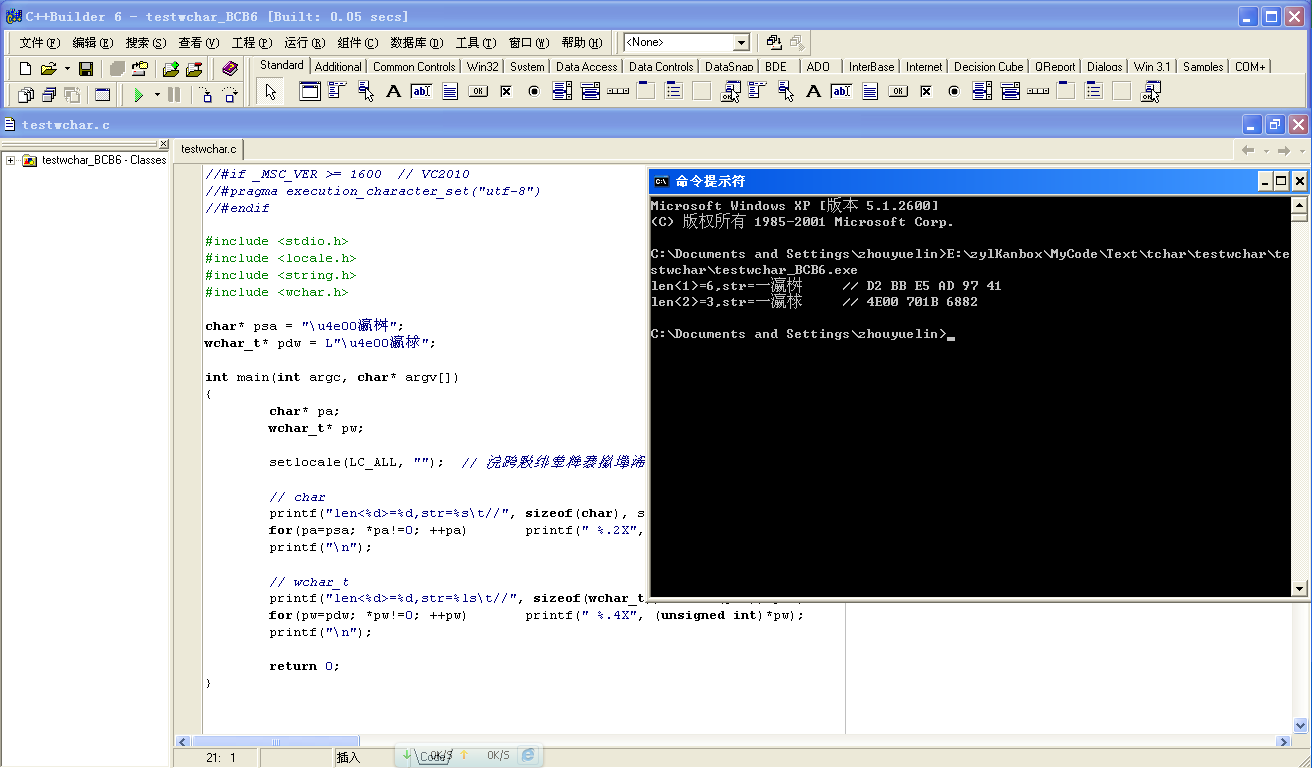Click the Set debug desktop icon

[797, 42]
